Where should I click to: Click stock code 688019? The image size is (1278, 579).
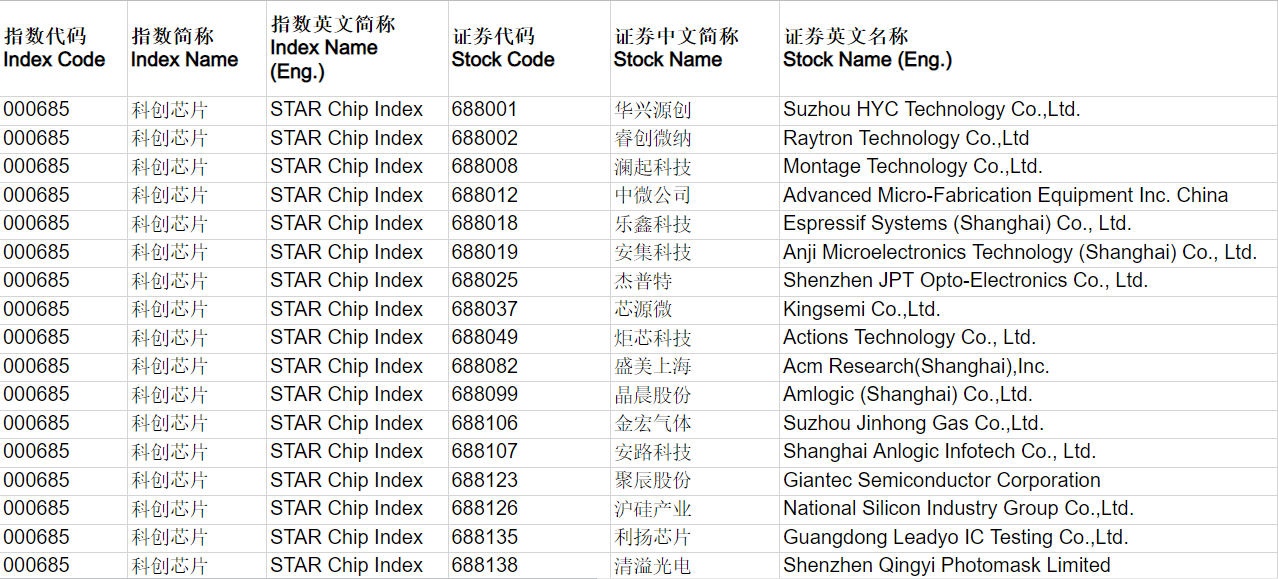click(485, 252)
